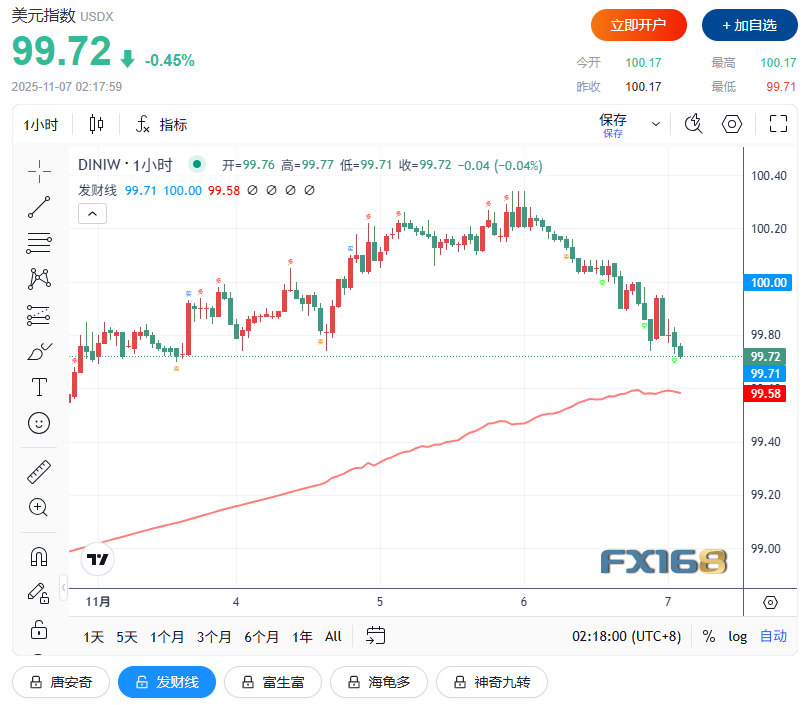This screenshot has width=812, height=705.
Task: Pick the ruler measure tool
Action: (x=39, y=471)
